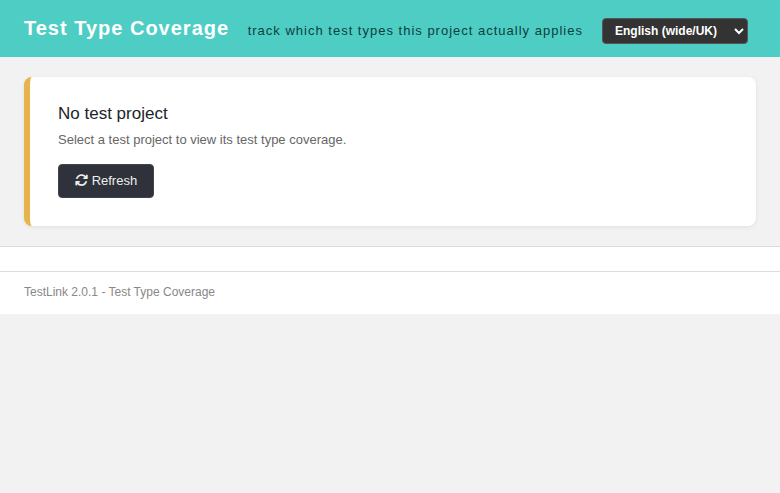Click 'Select a test project to view' message
Screen dimensions: 780x493
pyautogui.click(x=202, y=140)
